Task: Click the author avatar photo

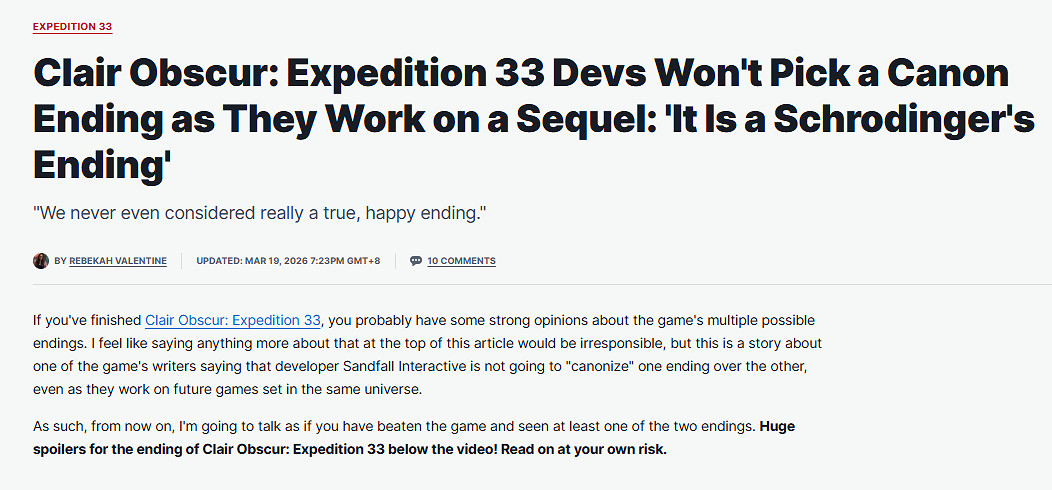Action: 41,261
